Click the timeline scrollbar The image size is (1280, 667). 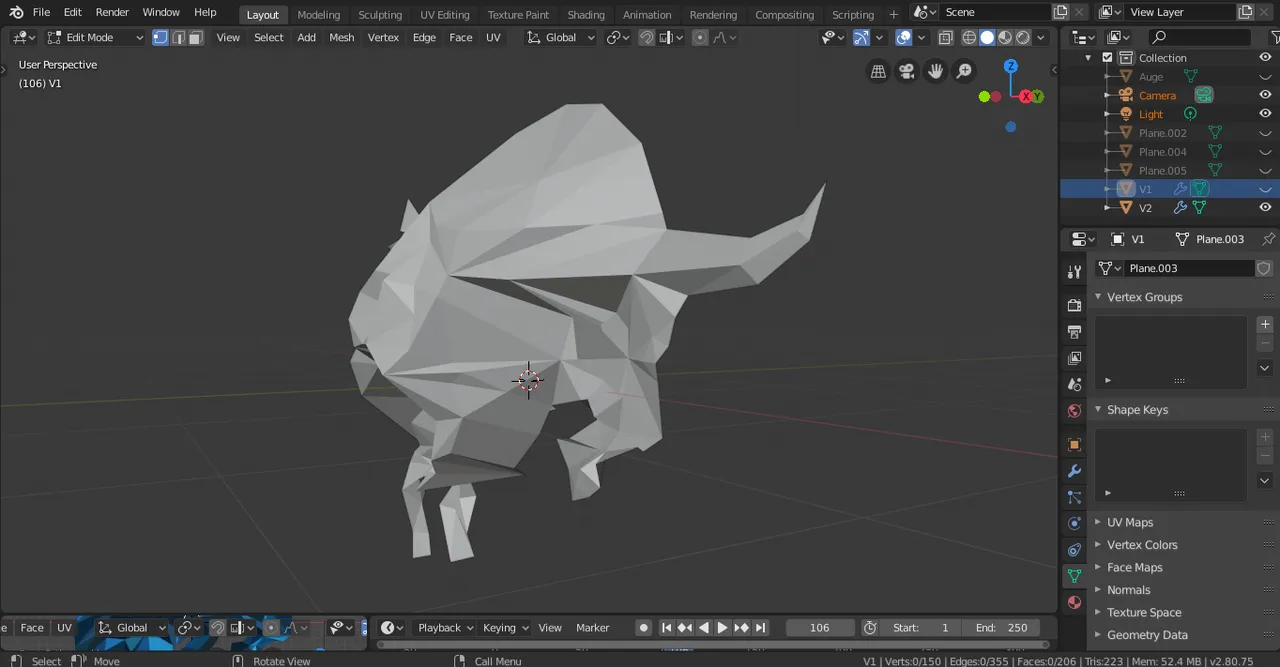pyautogui.click(x=713, y=645)
